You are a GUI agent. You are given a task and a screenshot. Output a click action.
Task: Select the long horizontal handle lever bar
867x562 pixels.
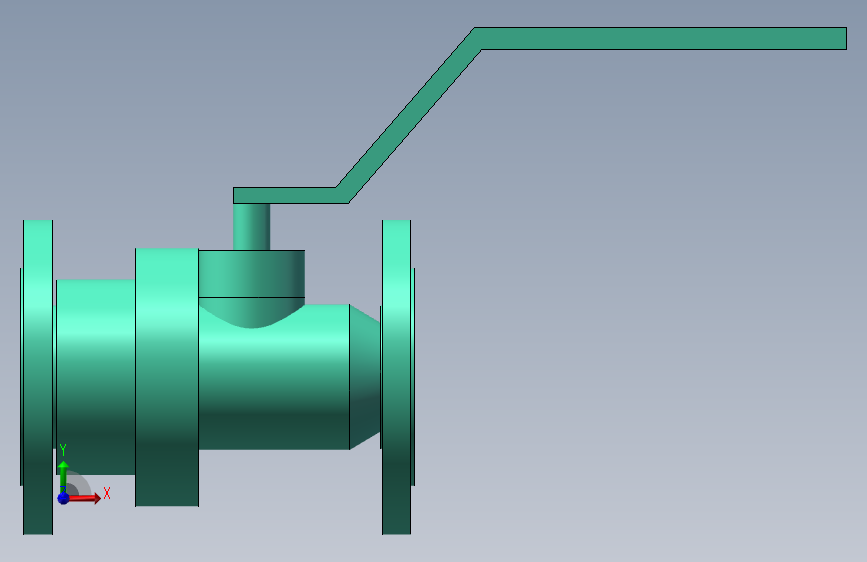(661, 38)
